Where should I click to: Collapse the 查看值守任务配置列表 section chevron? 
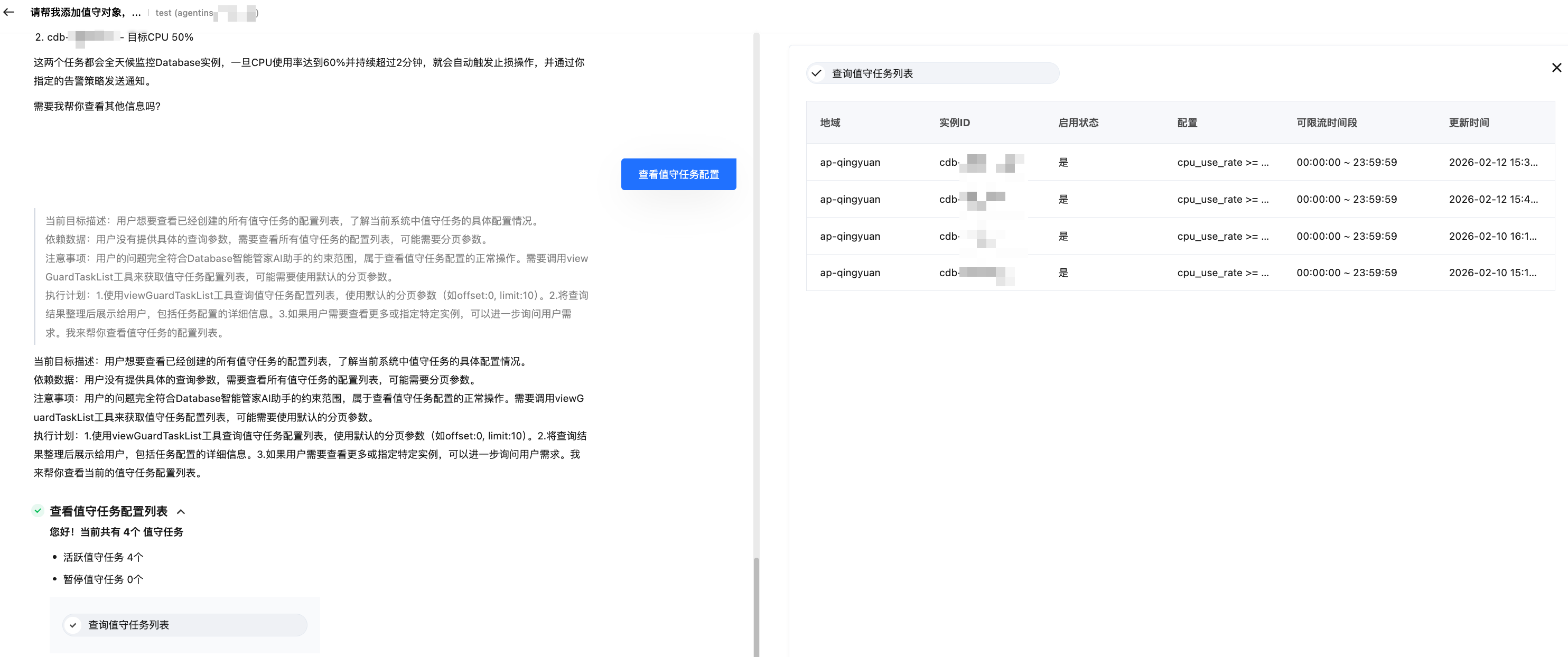click(181, 512)
